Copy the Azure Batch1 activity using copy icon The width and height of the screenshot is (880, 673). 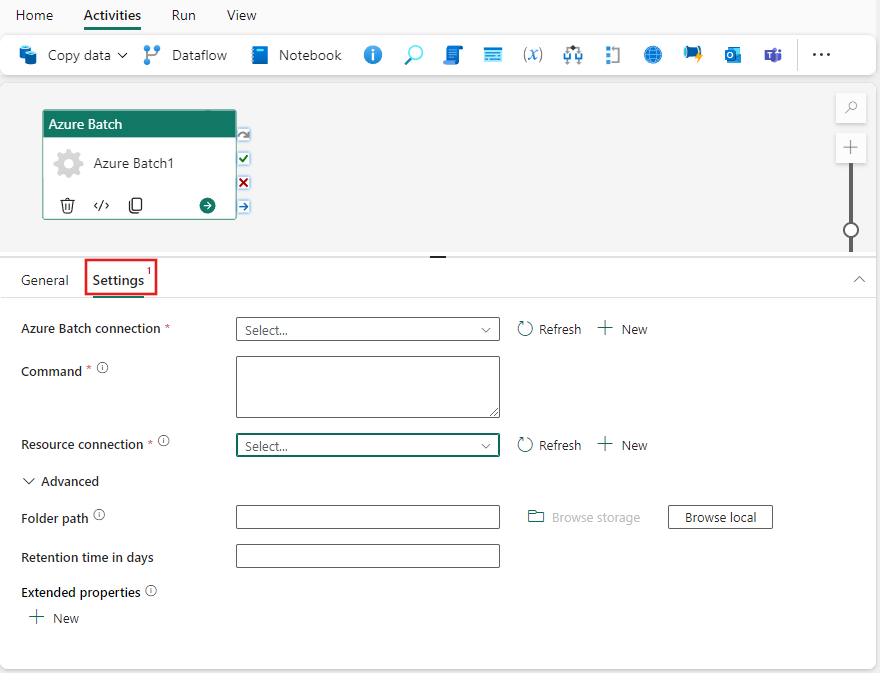135,205
